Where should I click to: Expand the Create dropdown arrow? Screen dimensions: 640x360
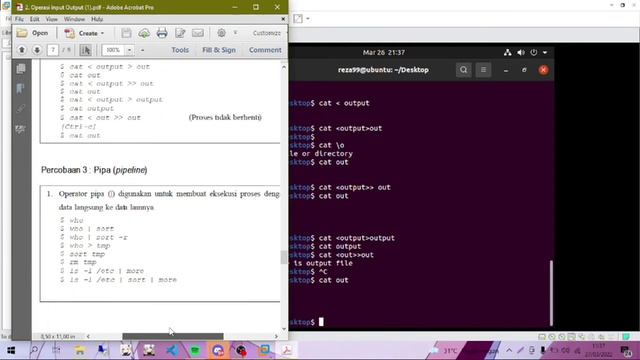click(x=102, y=33)
